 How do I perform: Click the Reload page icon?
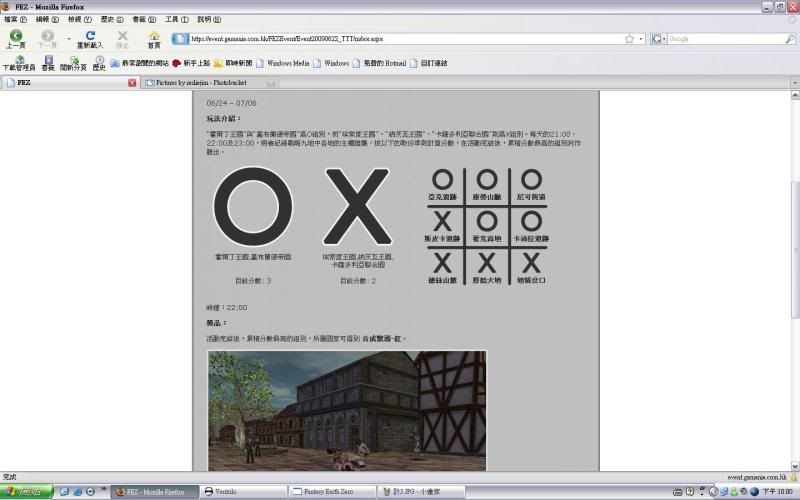90,36
